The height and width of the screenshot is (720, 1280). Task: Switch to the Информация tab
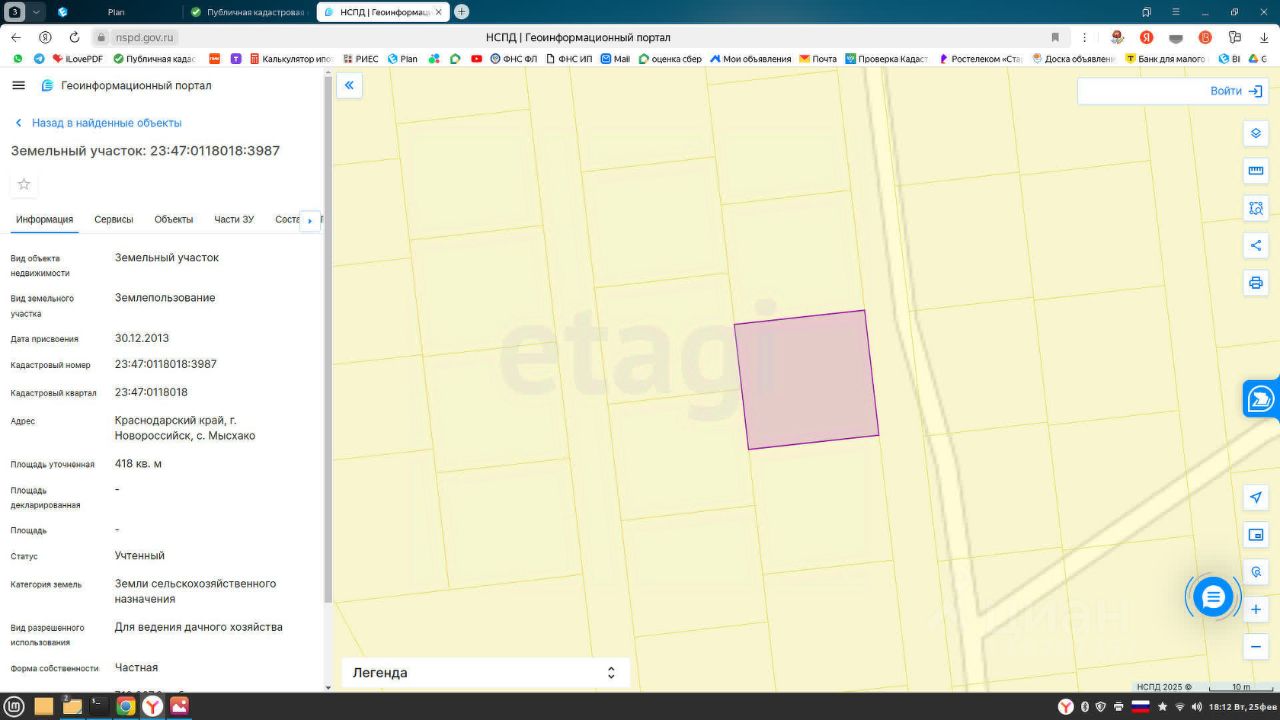[44, 219]
